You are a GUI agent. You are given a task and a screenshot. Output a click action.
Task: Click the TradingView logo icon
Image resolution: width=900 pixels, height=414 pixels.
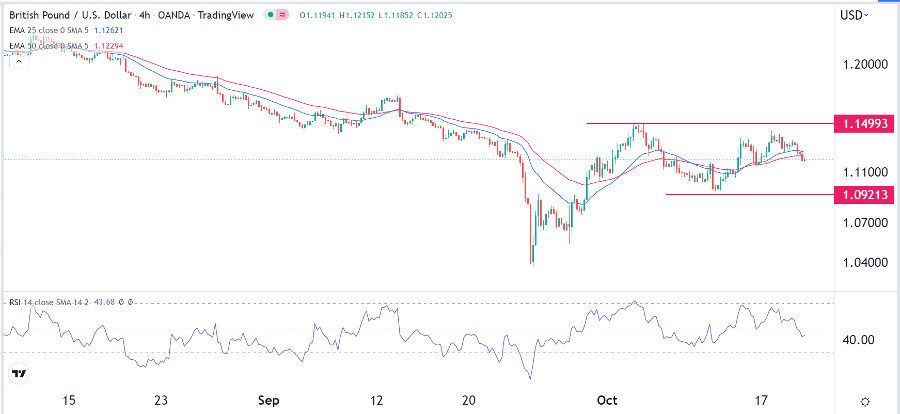tap(18, 375)
